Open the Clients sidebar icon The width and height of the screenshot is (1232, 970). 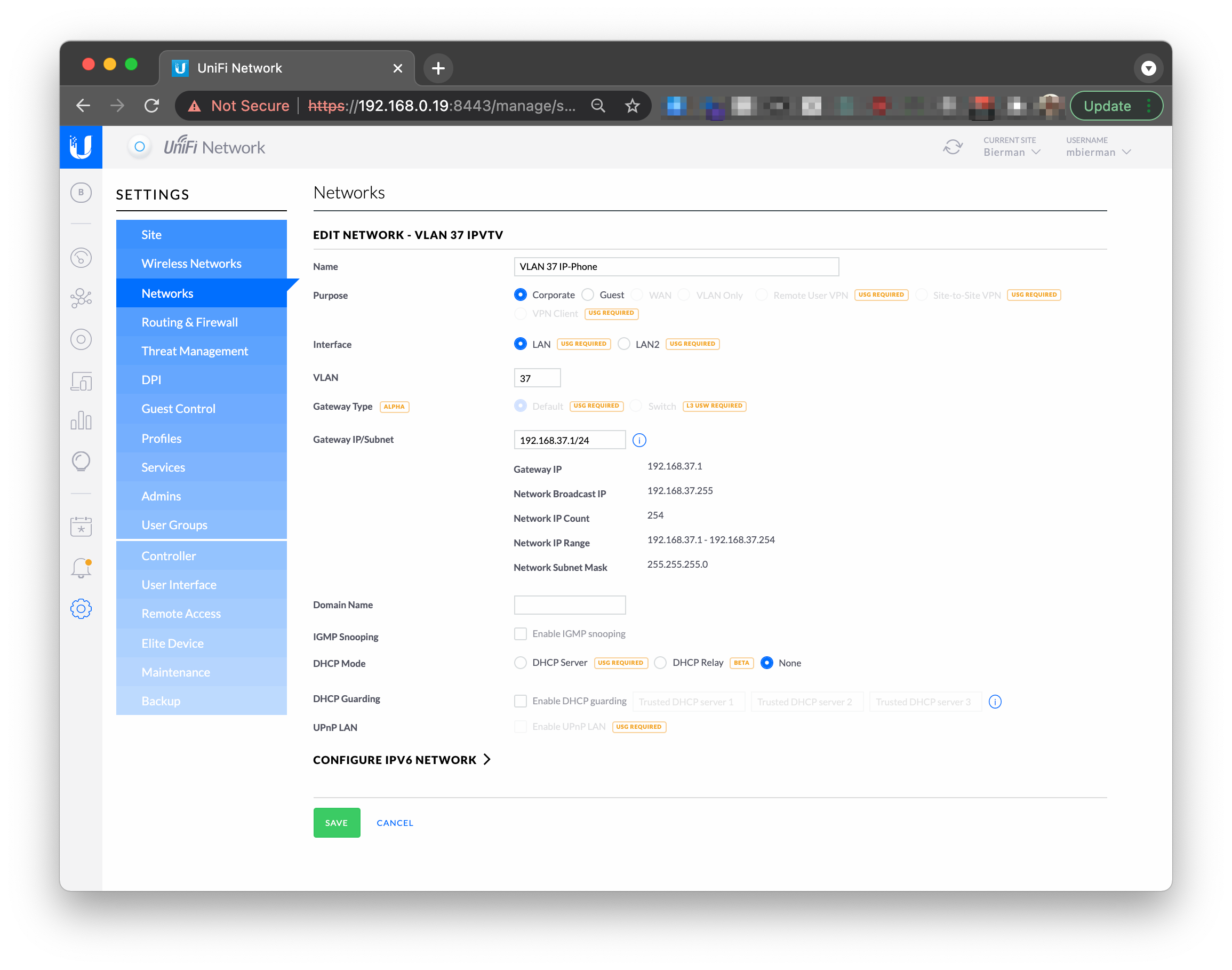(x=81, y=381)
